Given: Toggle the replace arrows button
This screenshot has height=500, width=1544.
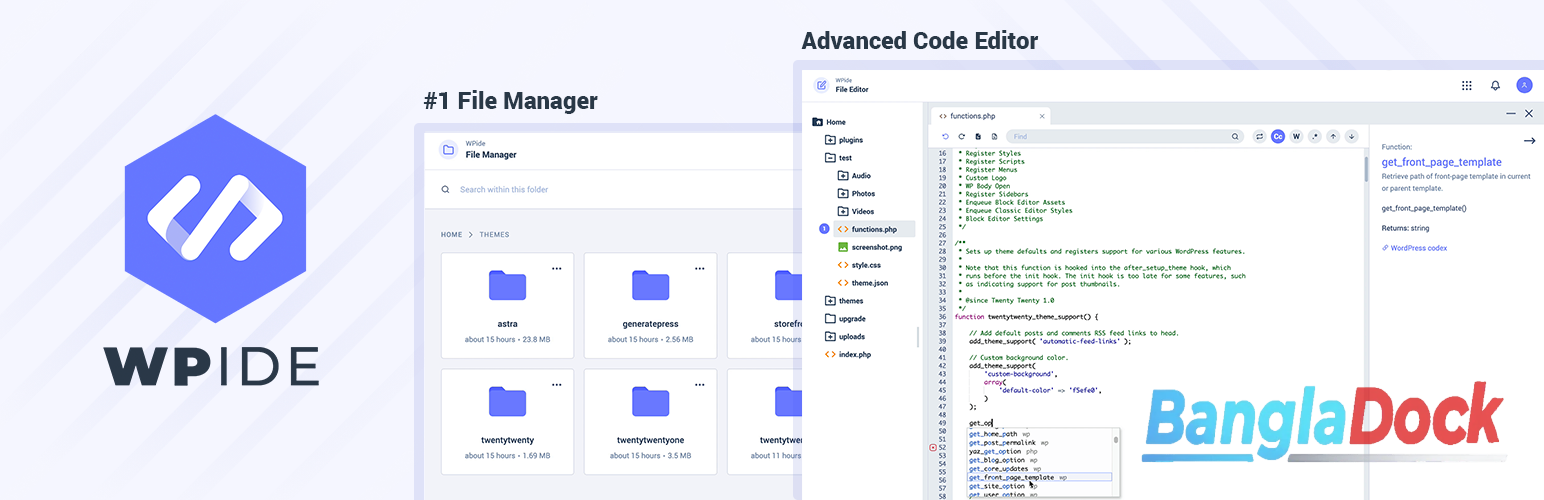Looking at the screenshot, I should 1259,136.
